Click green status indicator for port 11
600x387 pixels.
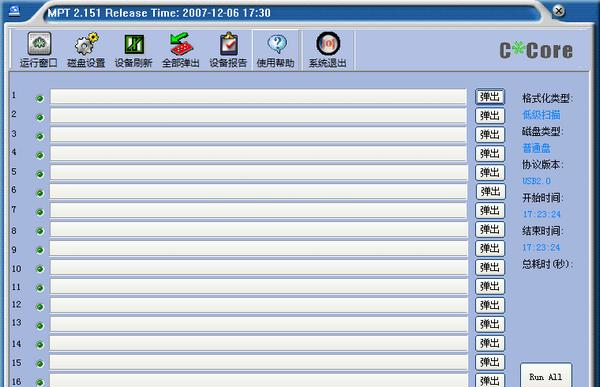40,288
